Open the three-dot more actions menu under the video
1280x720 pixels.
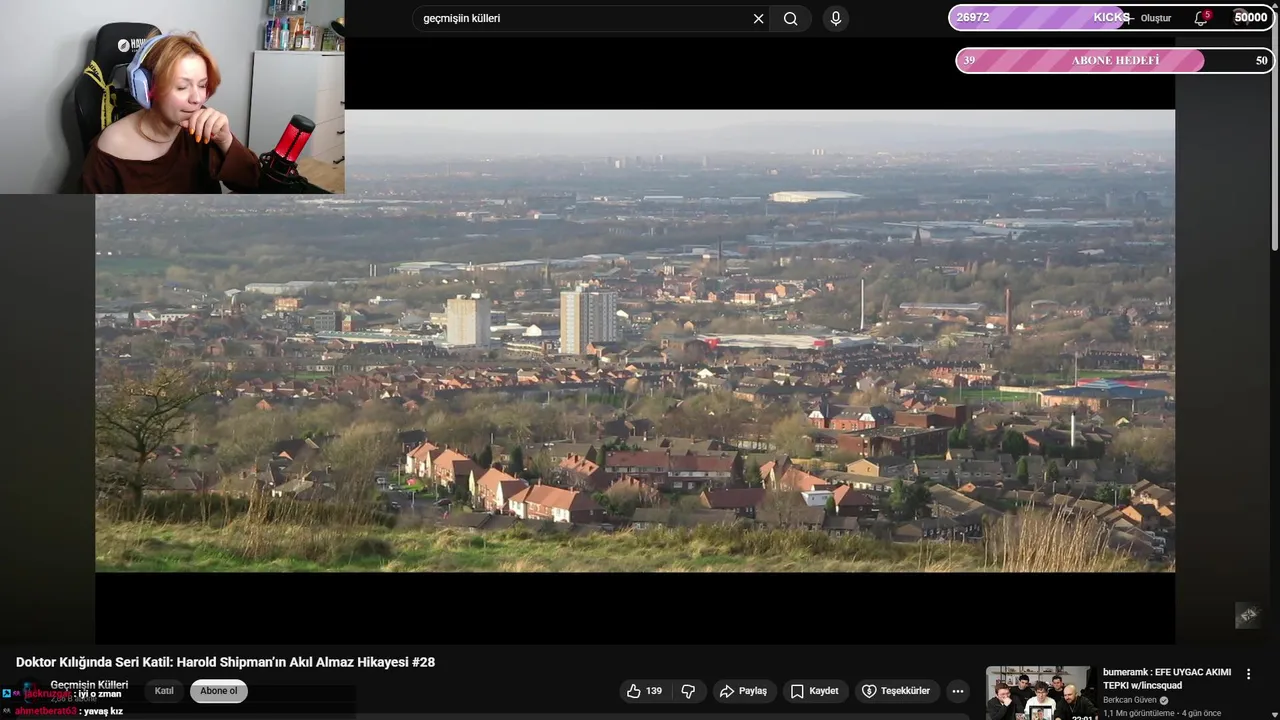pos(958,691)
